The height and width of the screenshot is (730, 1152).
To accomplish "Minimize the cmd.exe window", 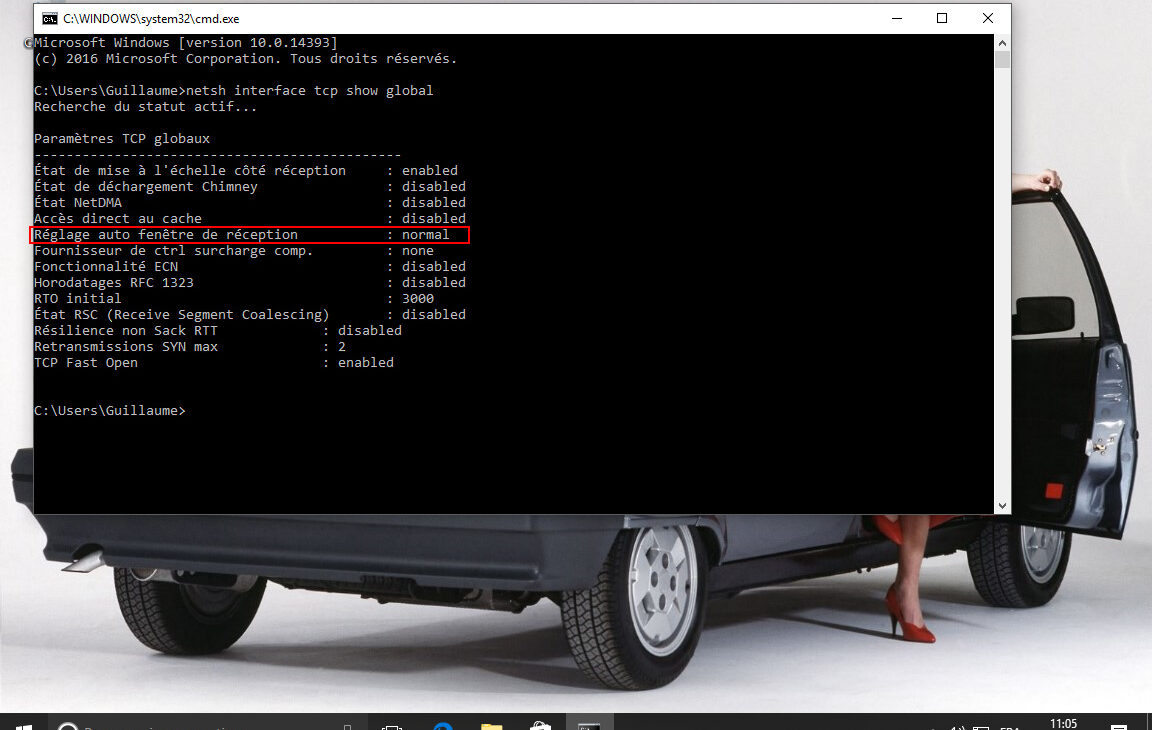I will (x=896, y=18).
